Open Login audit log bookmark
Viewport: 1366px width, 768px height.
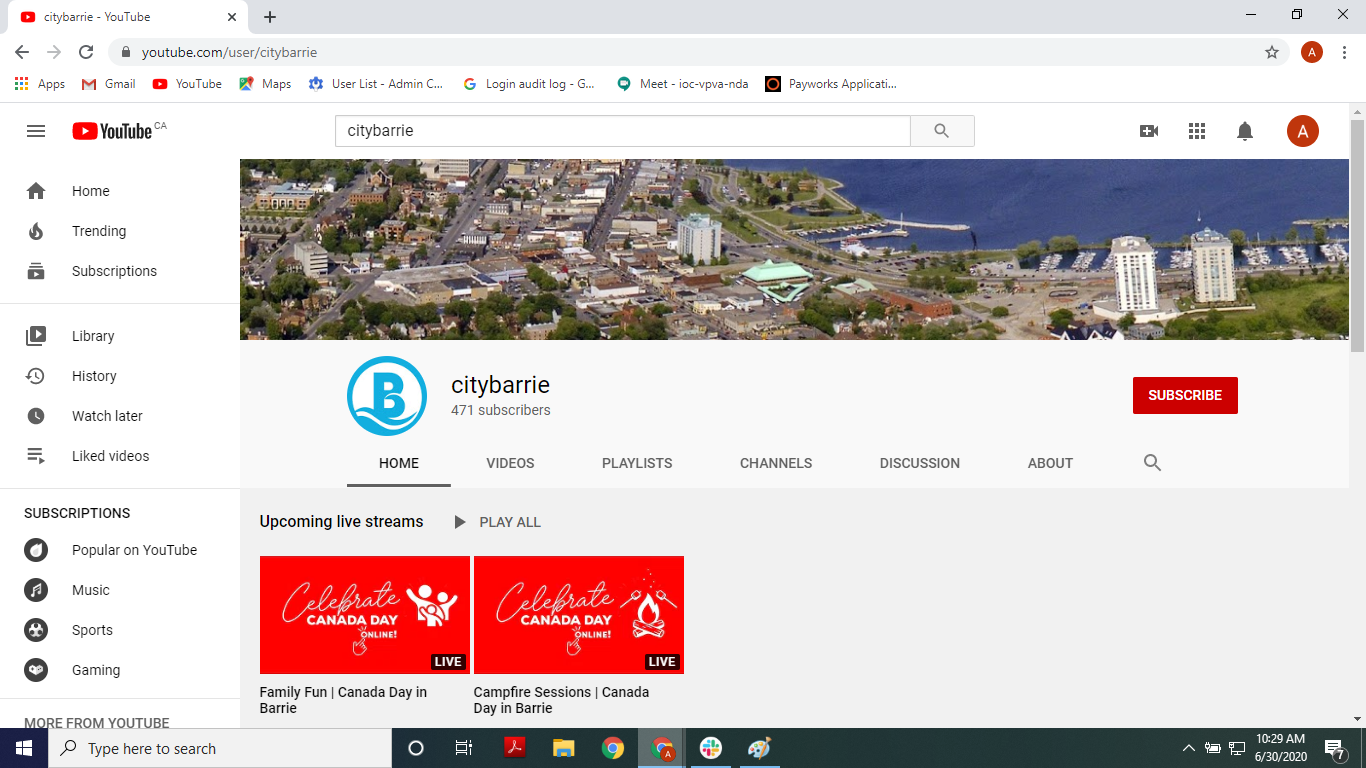529,84
